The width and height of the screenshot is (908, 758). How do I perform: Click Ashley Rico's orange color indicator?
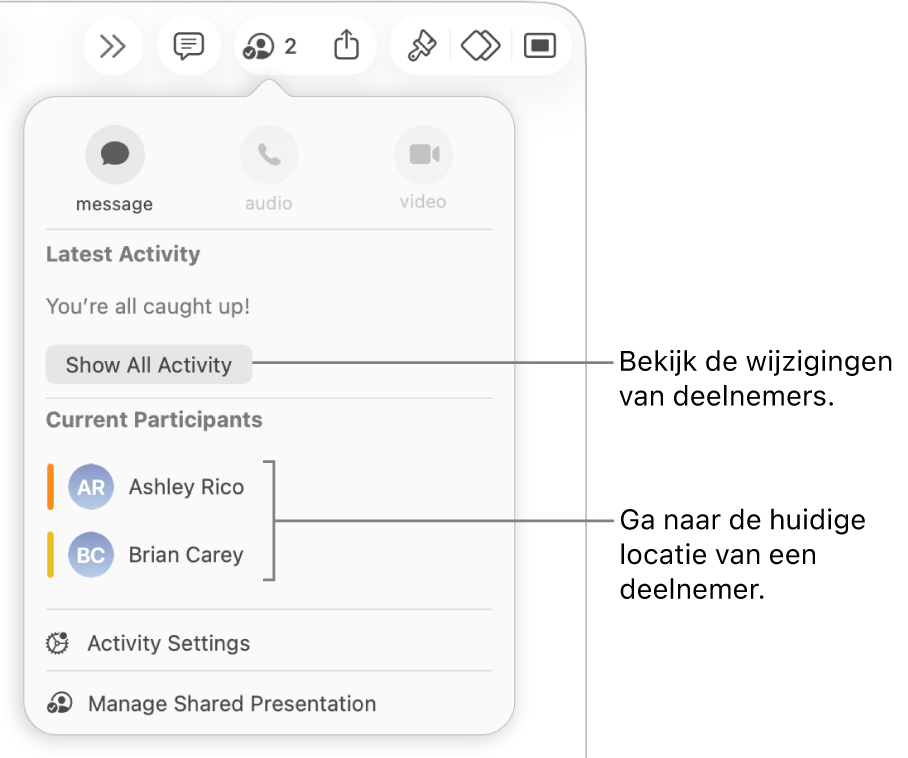[x=50, y=487]
